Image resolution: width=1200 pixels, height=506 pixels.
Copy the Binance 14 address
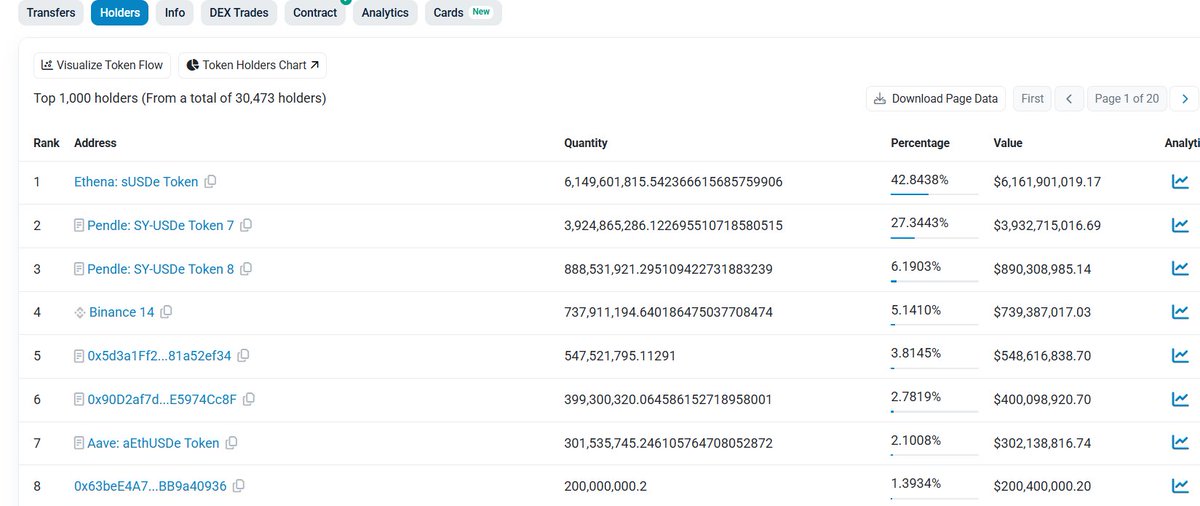[166, 312]
